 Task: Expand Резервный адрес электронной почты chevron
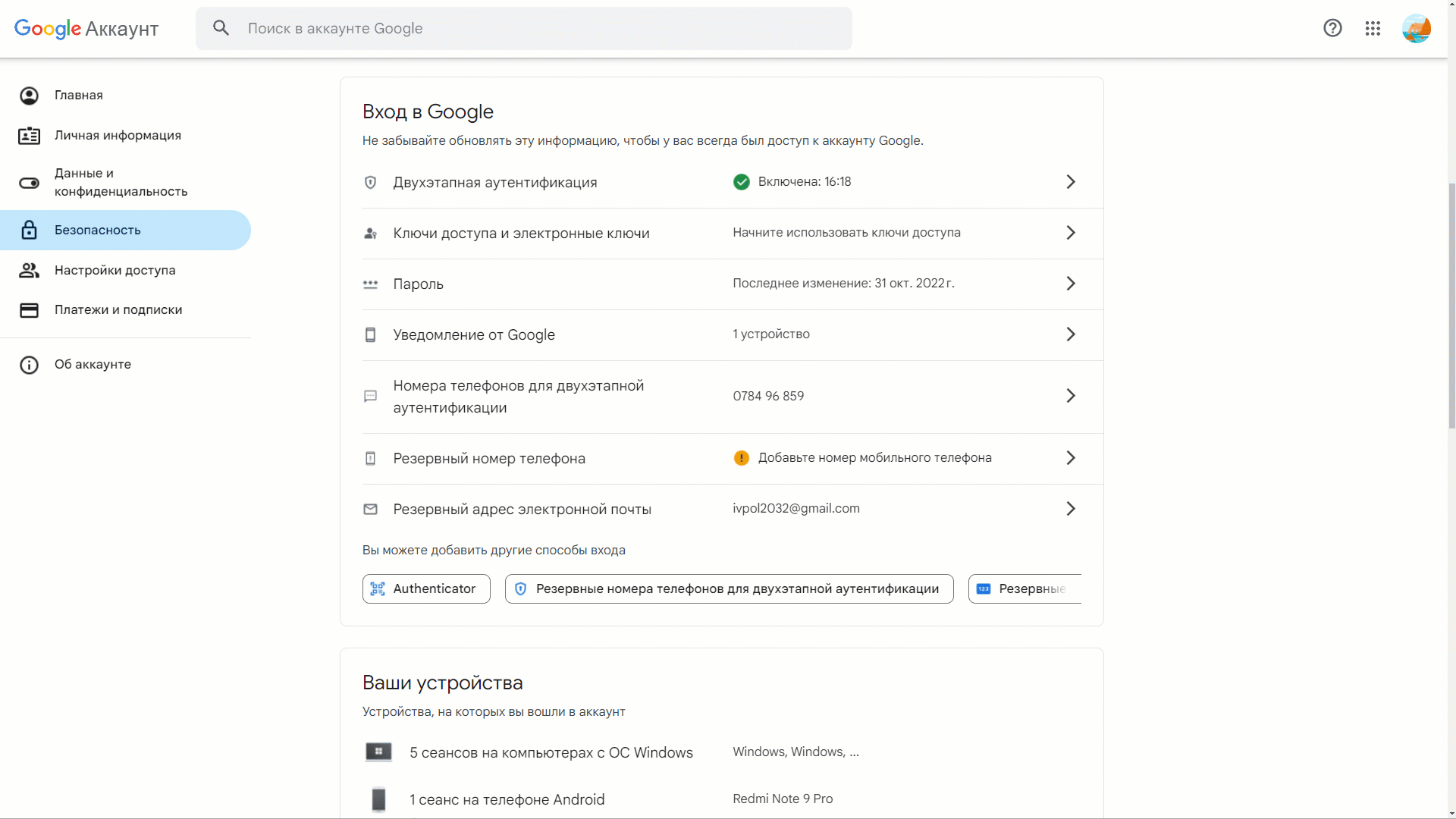pyautogui.click(x=1071, y=509)
